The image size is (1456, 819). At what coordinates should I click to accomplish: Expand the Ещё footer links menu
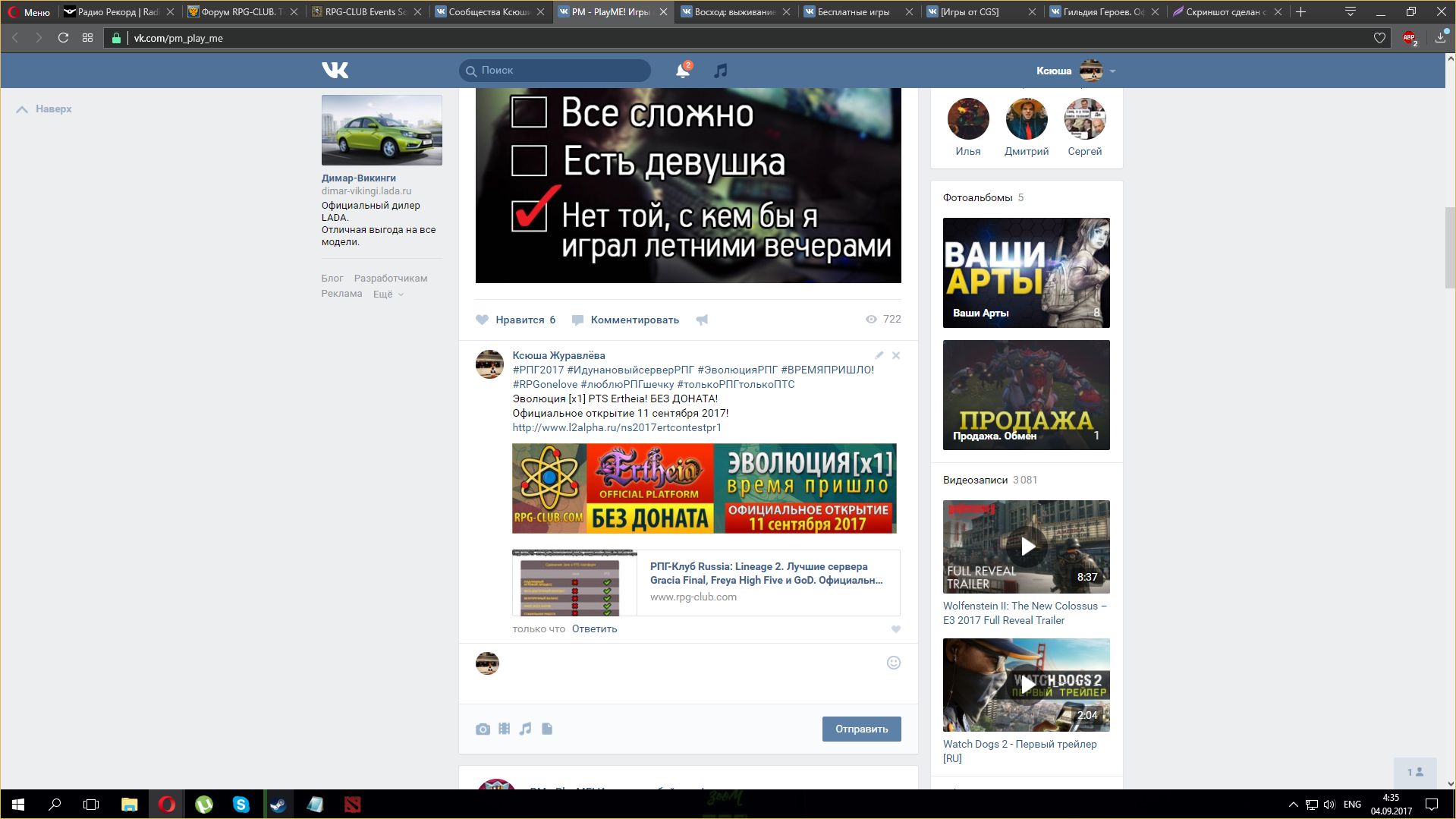[x=388, y=295]
